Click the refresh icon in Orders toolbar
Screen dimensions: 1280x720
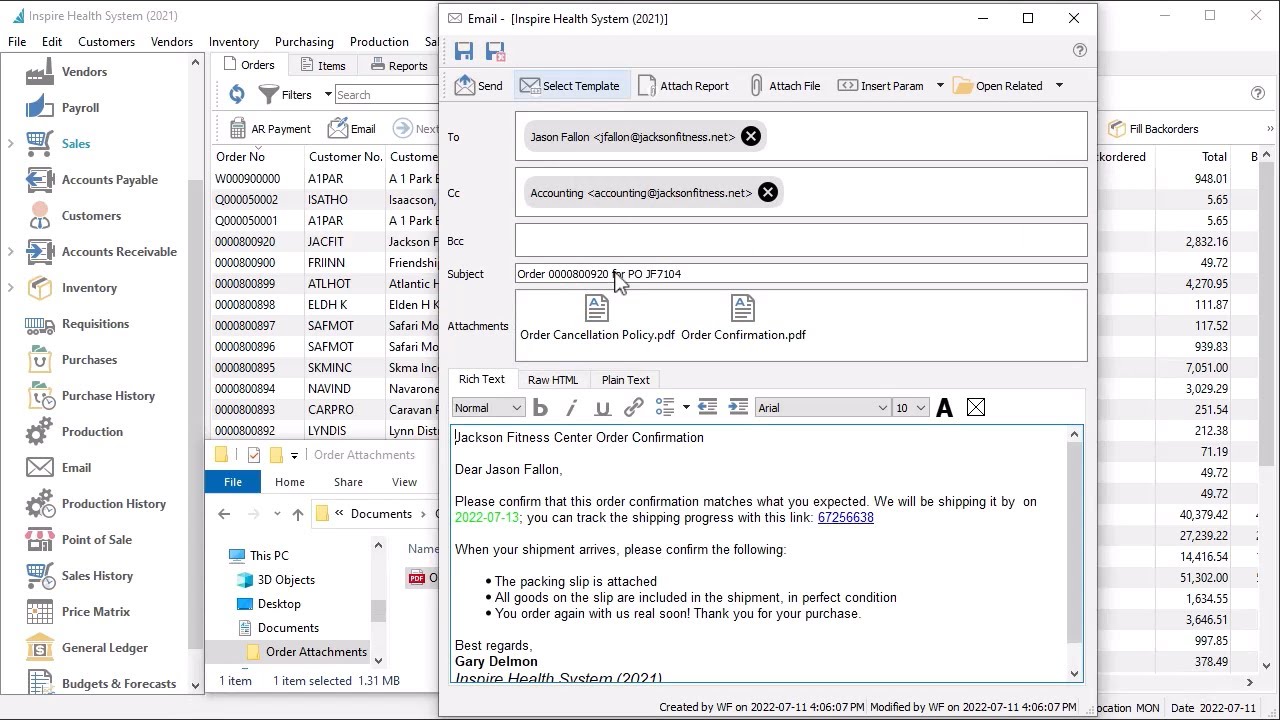point(236,94)
